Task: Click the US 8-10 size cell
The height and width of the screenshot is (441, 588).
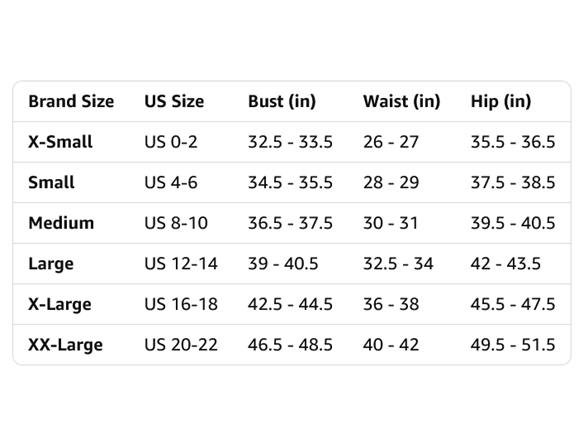Action: pos(176,223)
